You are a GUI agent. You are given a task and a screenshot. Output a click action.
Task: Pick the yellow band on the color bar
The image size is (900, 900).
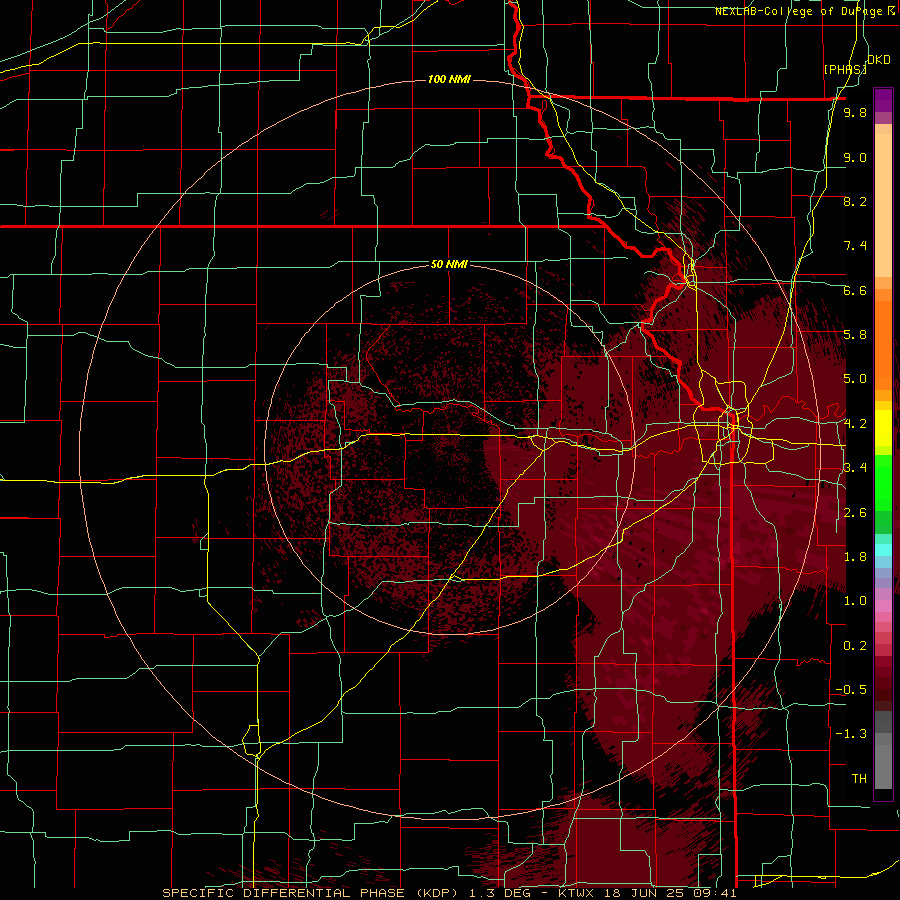point(883,428)
